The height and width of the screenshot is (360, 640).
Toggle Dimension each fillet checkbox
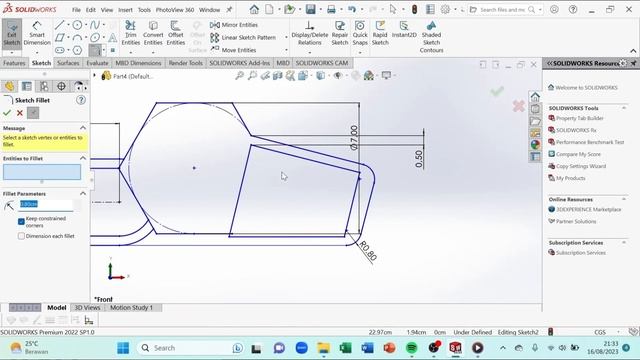pos(21,236)
